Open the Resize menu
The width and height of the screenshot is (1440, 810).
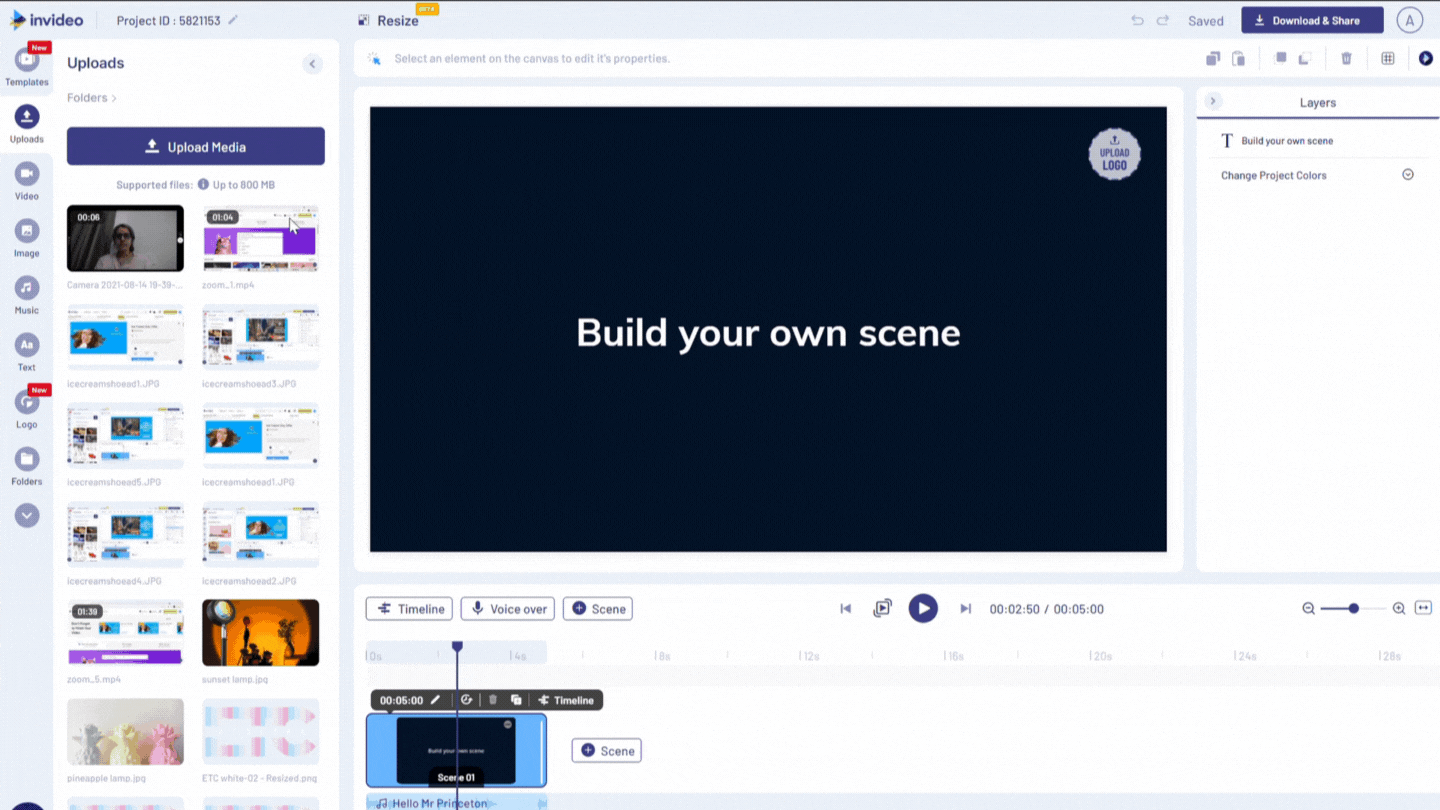[397, 21]
